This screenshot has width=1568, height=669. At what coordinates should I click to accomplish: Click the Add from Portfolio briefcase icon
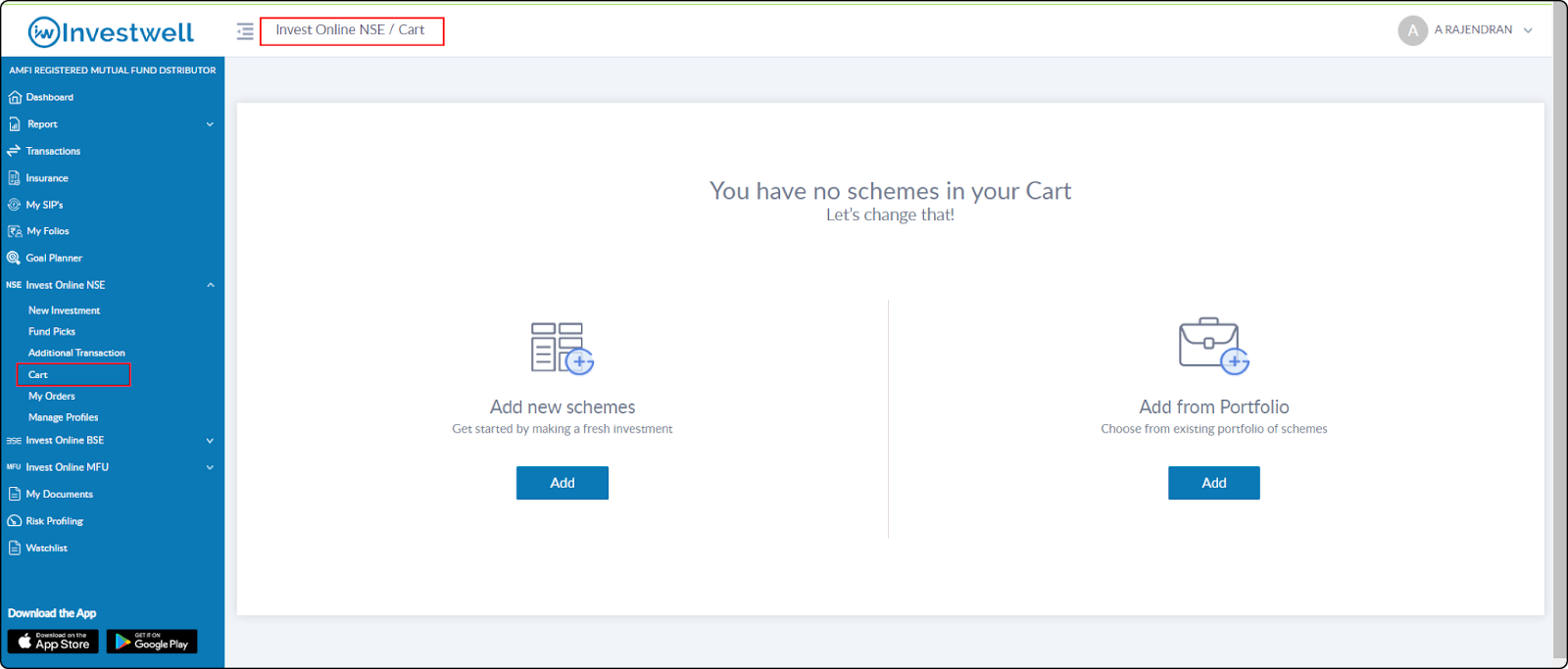[1214, 346]
